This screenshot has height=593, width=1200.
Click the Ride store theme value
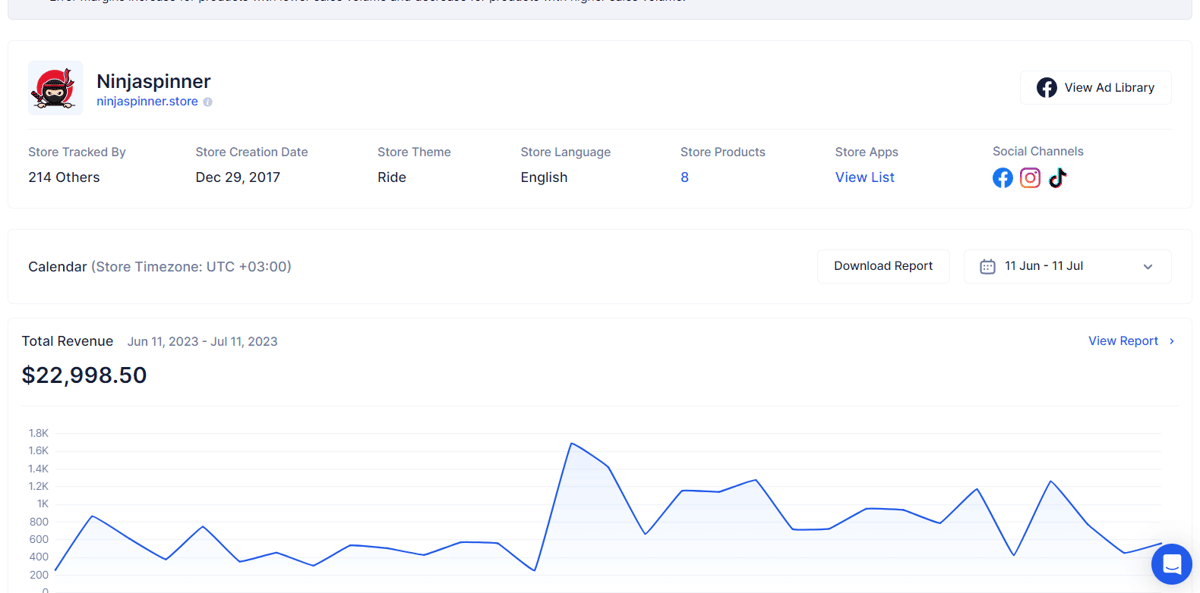tap(392, 177)
